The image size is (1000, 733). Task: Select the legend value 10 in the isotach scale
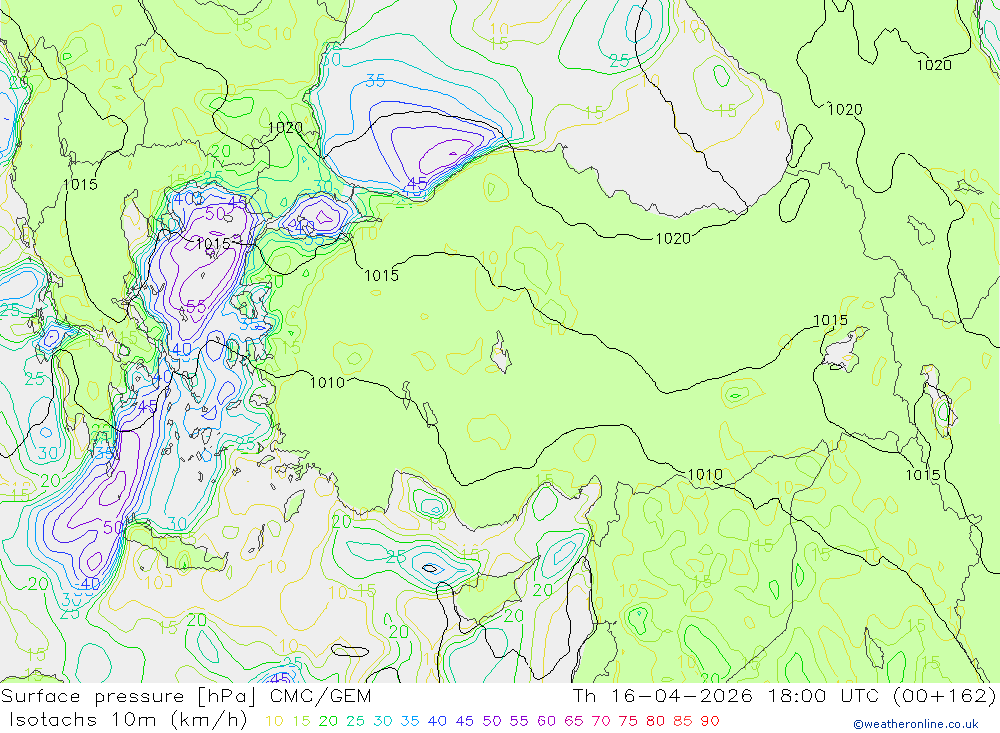point(274,722)
